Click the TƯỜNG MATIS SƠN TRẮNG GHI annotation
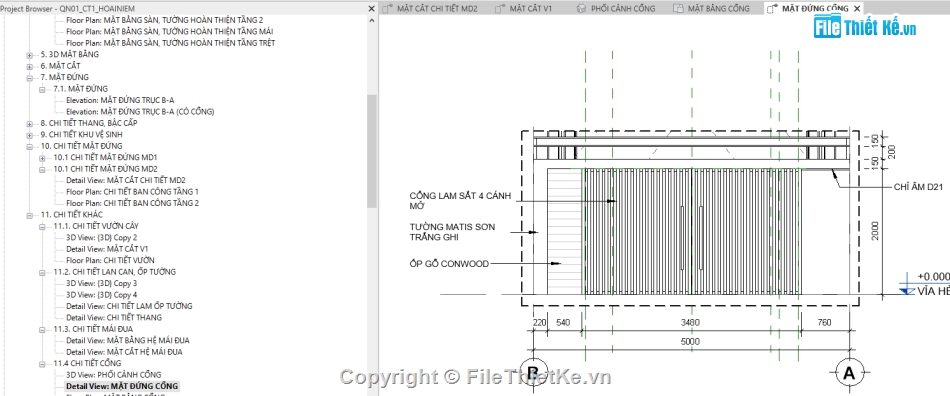The image size is (950, 396). pyautogui.click(x=452, y=232)
